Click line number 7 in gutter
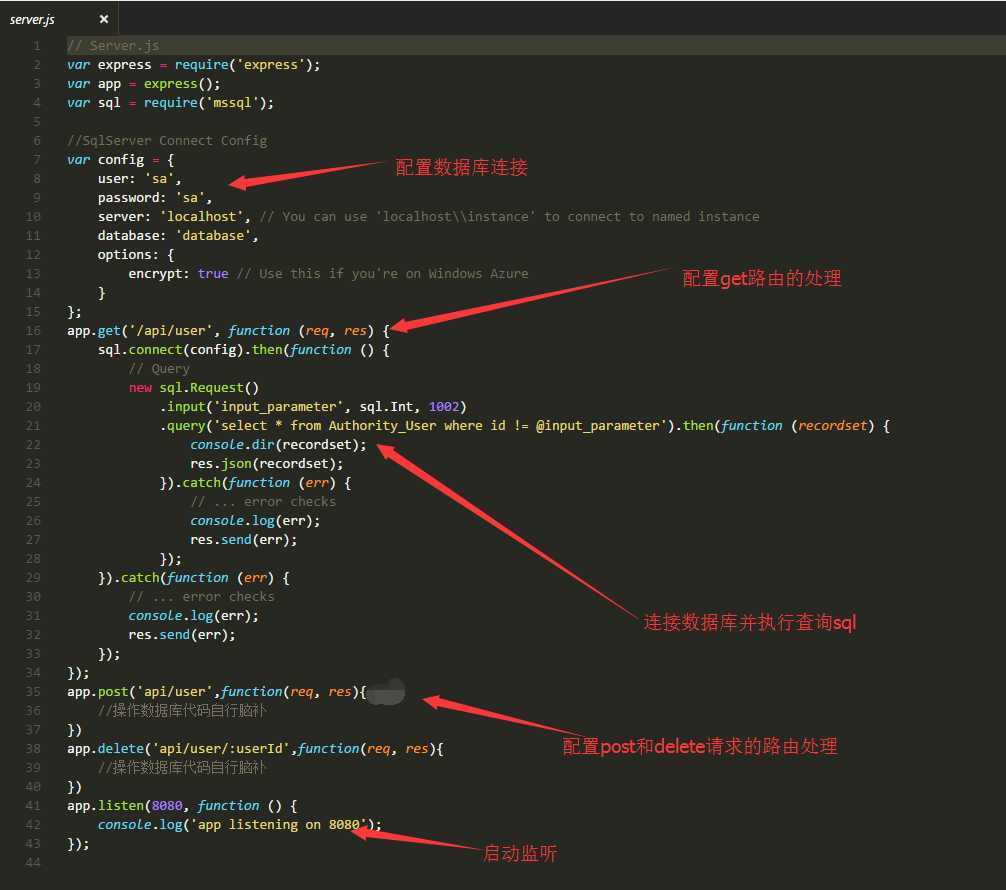Viewport: 1006px width, 890px height. (37, 160)
